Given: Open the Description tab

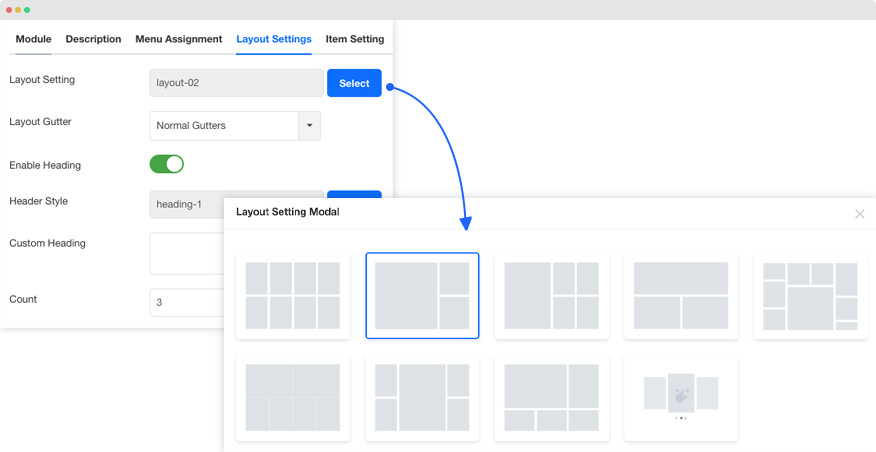Looking at the screenshot, I should [93, 39].
